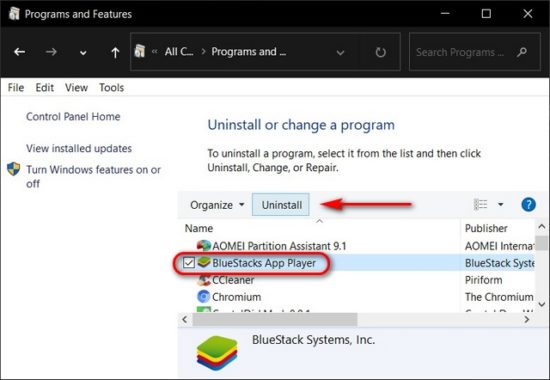Image resolution: width=550 pixels, height=380 pixels.
Task: Expand the address bar history dropdown
Action: click(x=340, y=53)
